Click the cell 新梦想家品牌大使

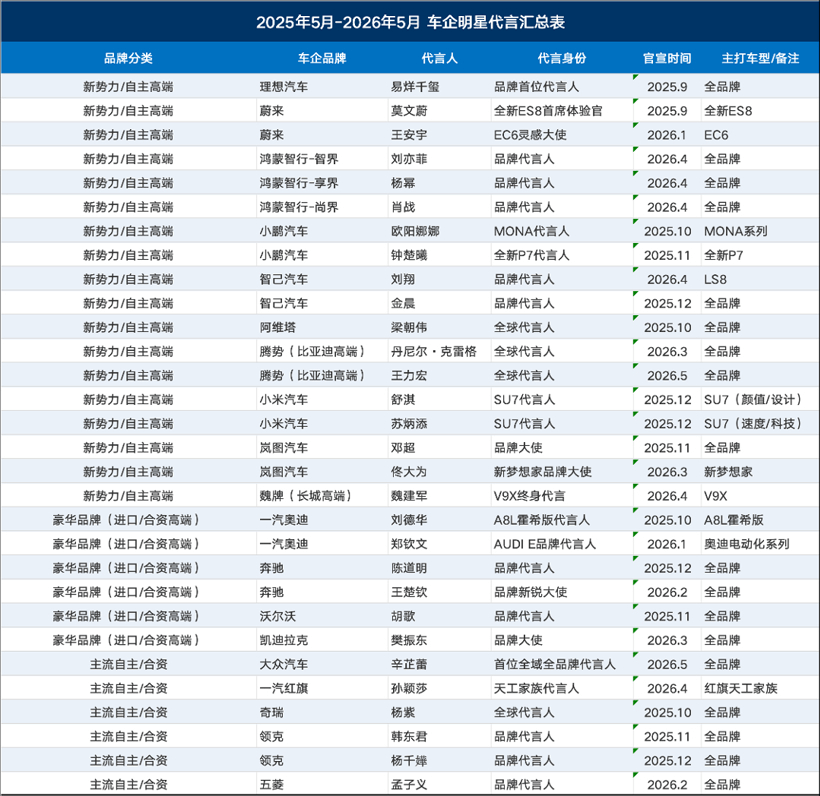pyautogui.click(x=543, y=472)
